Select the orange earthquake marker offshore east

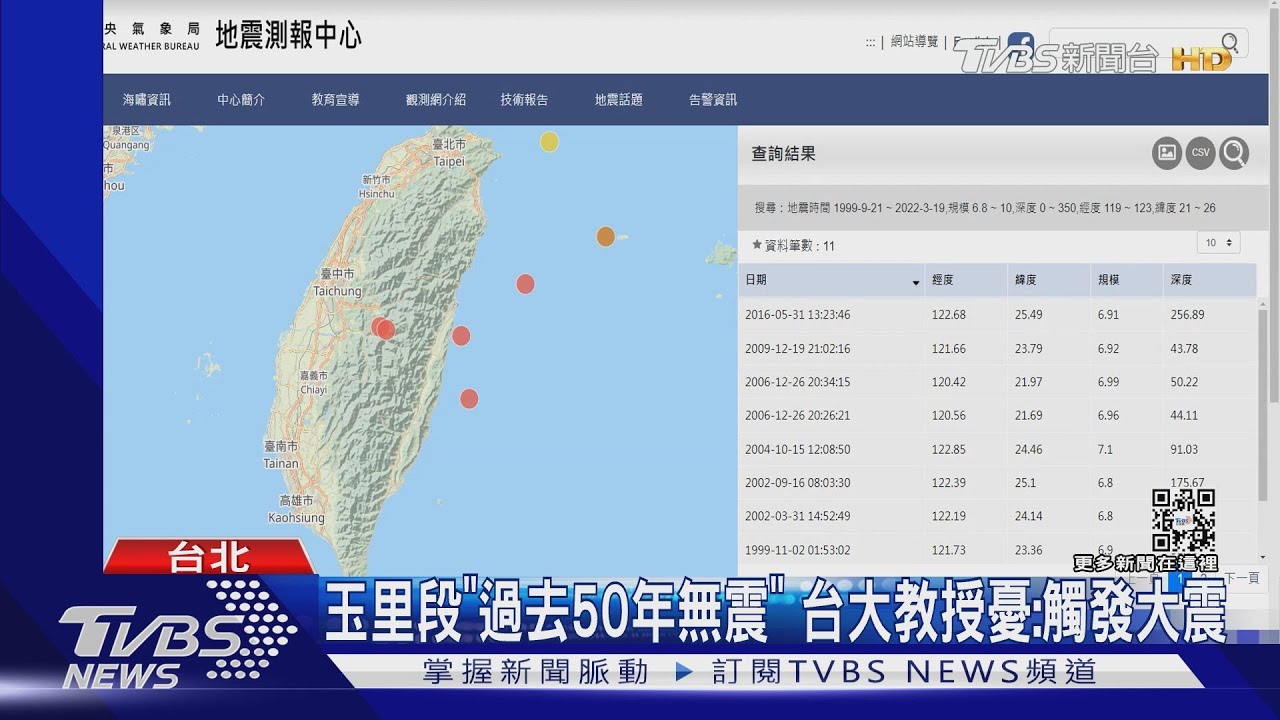605,237
